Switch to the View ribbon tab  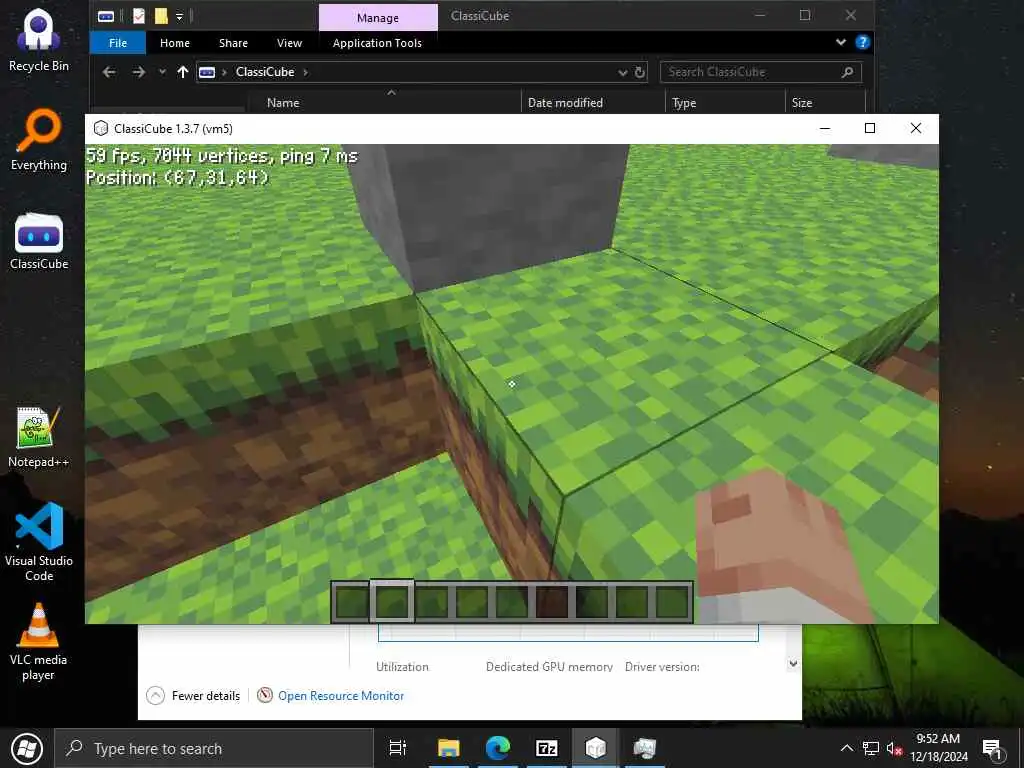pos(289,42)
